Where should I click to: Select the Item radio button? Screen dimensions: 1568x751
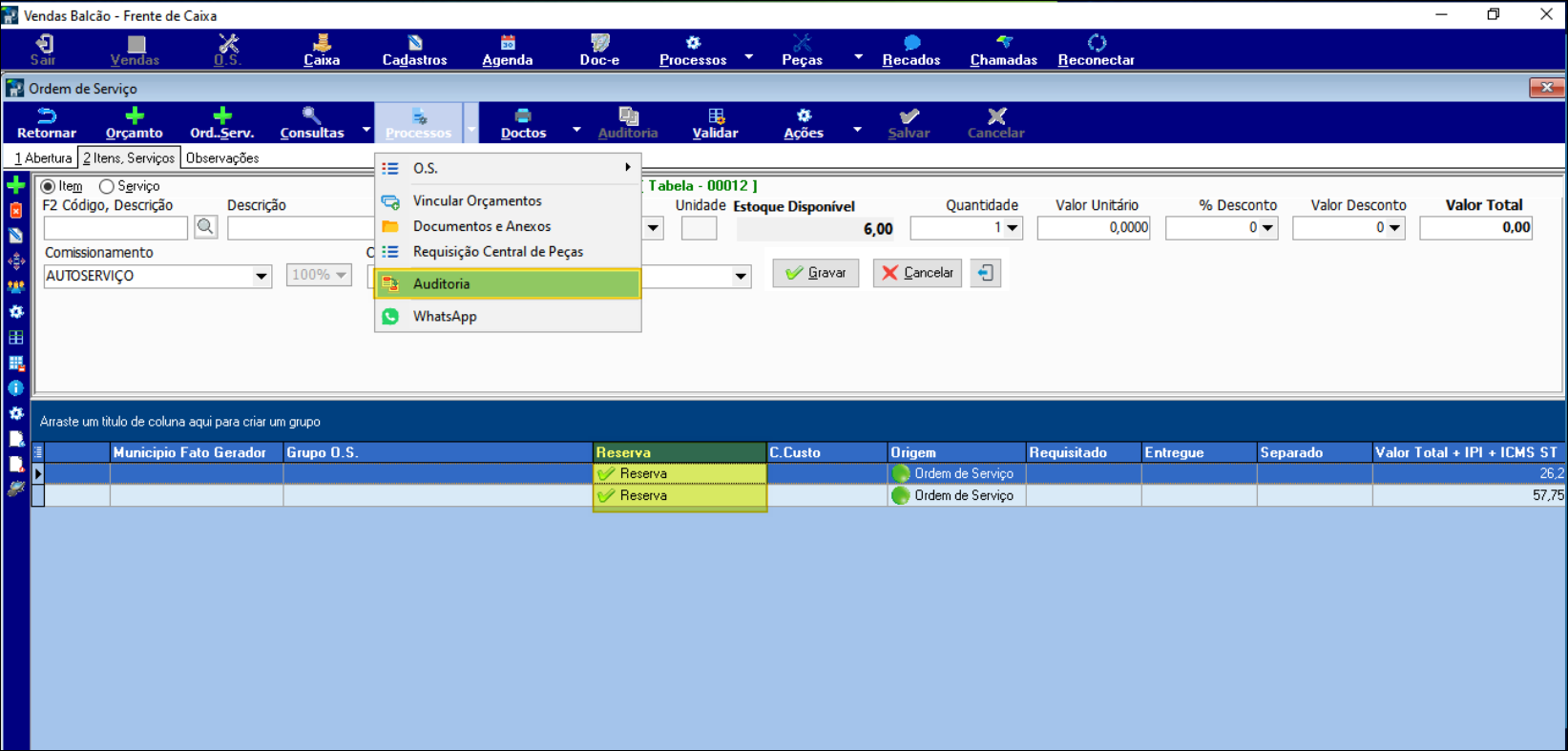coord(48,187)
